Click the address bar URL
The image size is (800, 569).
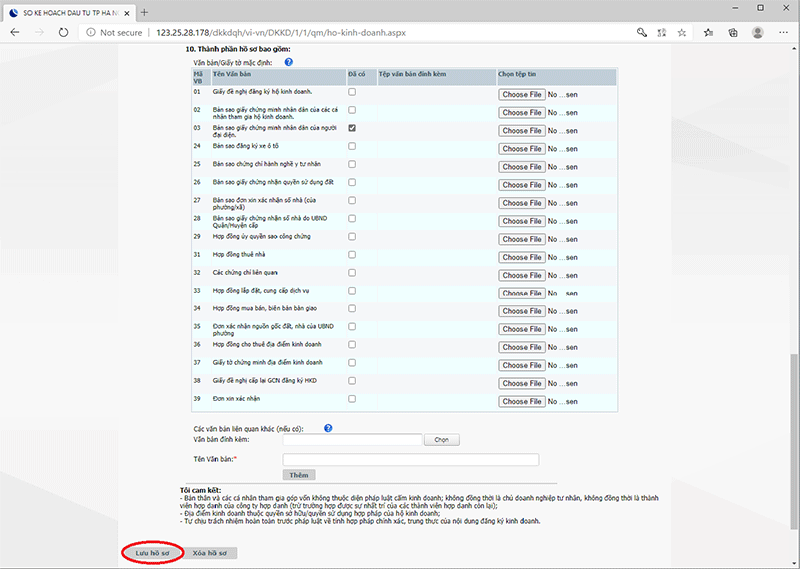281,33
